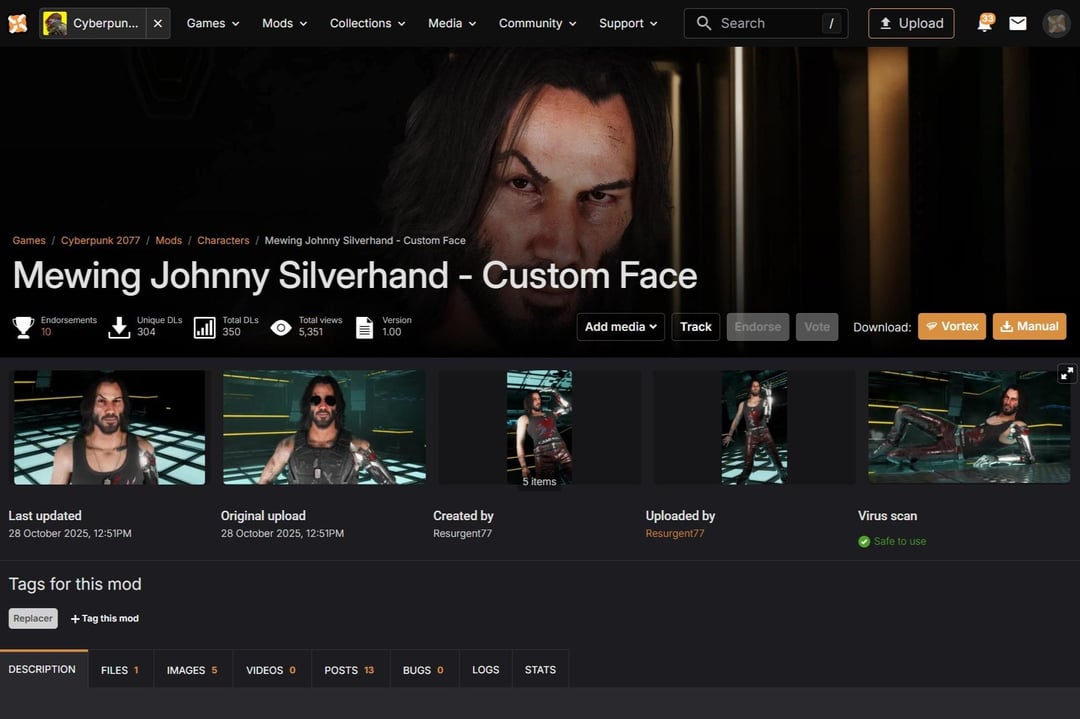
Task: Open the Games dropdown menu
Action: pyautogui.click(x=213, y=23)
